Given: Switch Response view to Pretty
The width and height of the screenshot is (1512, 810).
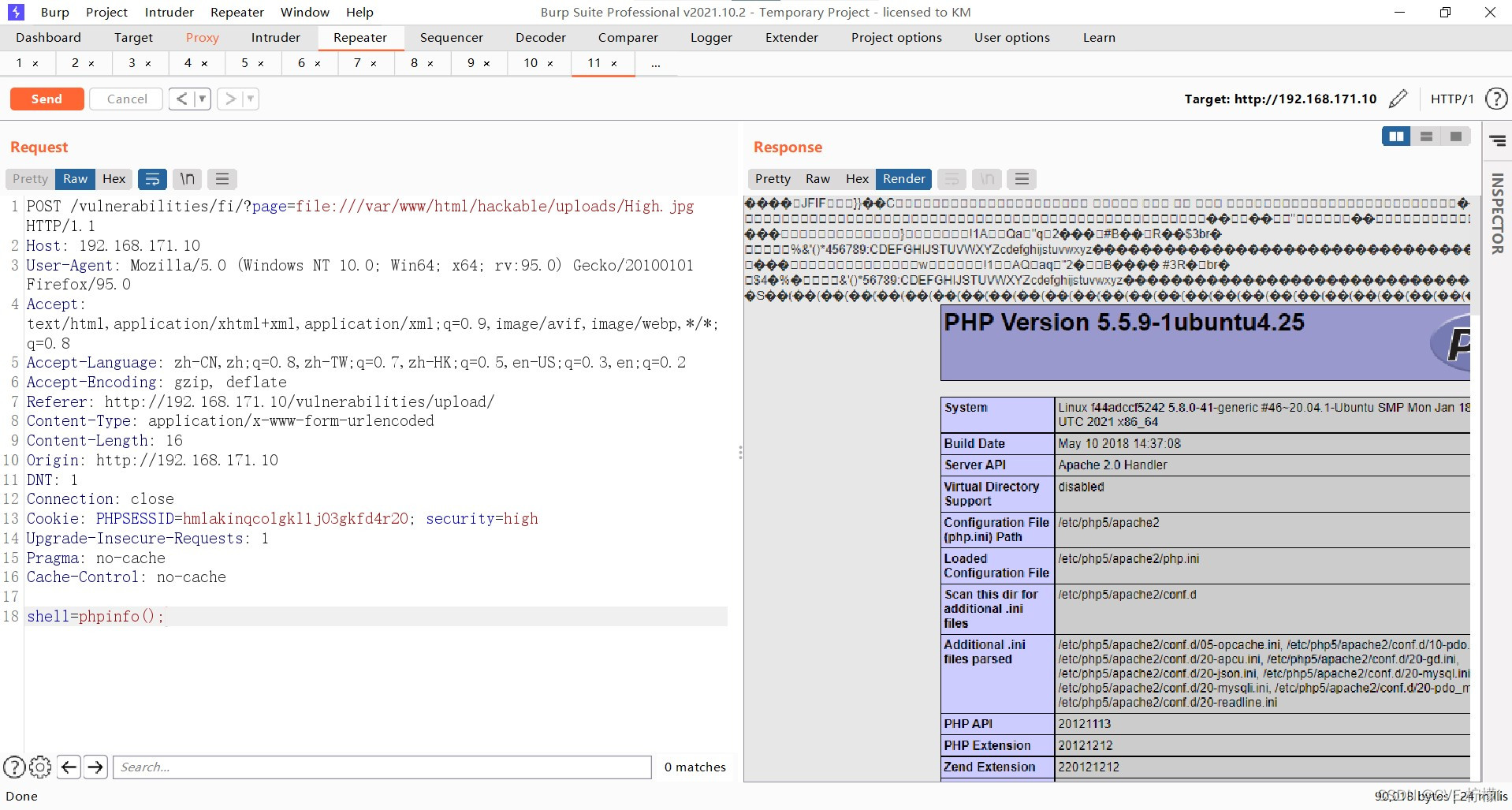Looking at the screenshot, I should click(773, 179).
